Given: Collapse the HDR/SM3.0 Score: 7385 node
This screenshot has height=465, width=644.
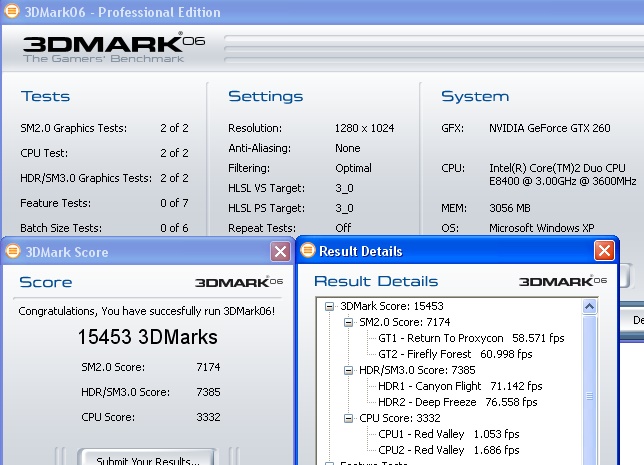Looking at the screenshot, I should tap(348, 371).
